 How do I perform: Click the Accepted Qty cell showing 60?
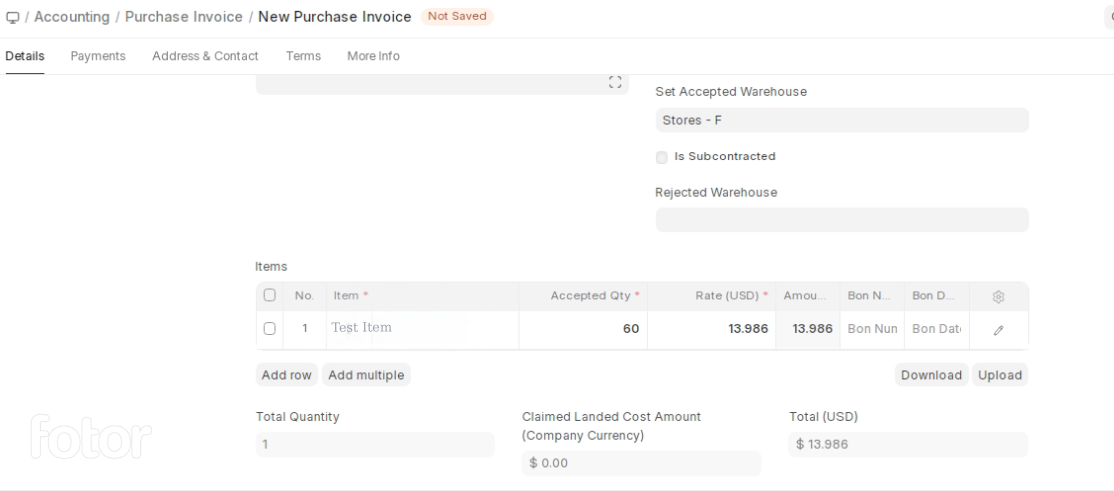tap(583, 329)
